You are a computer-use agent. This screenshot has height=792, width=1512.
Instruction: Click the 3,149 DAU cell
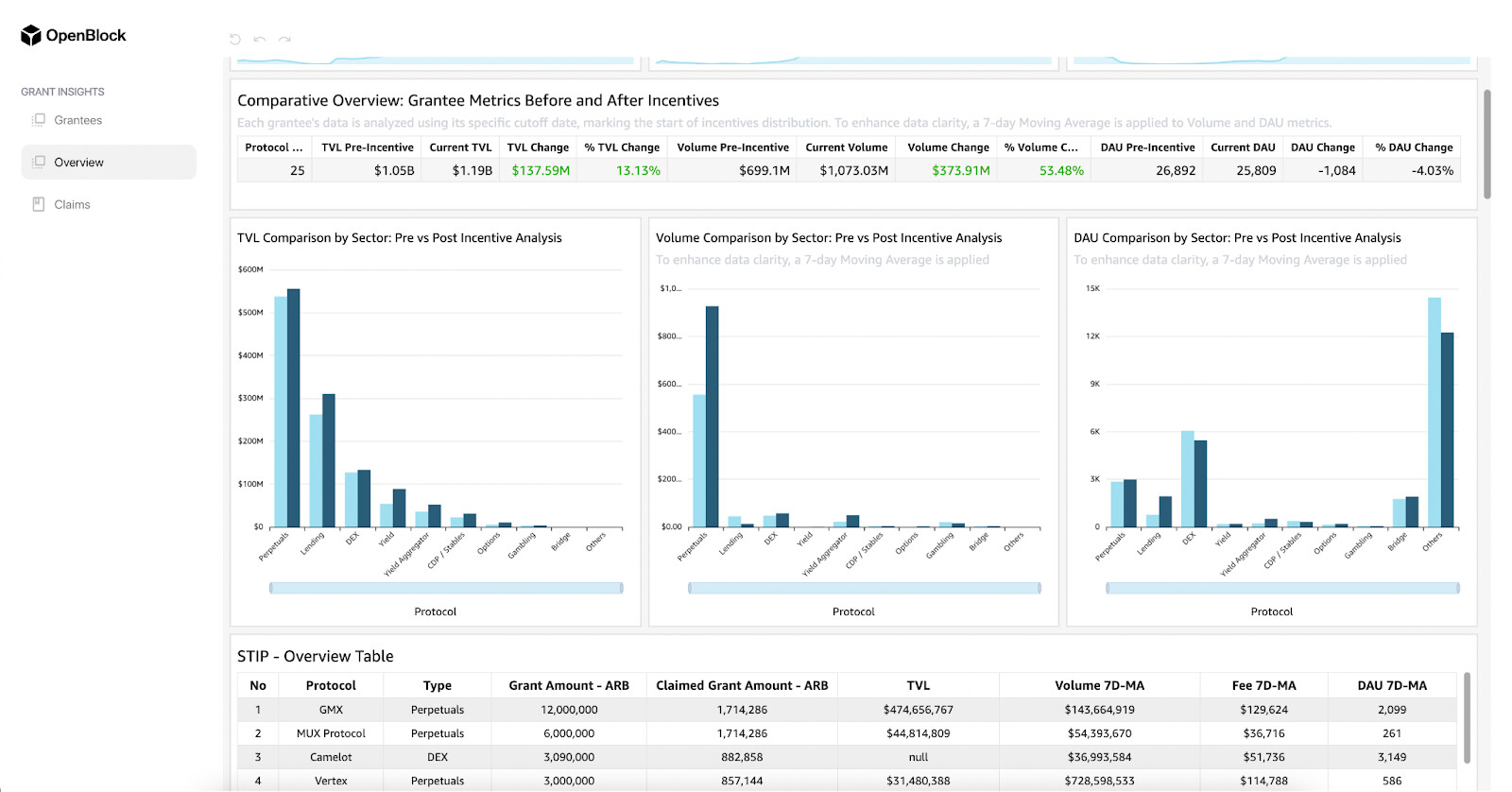(1392, 757)
